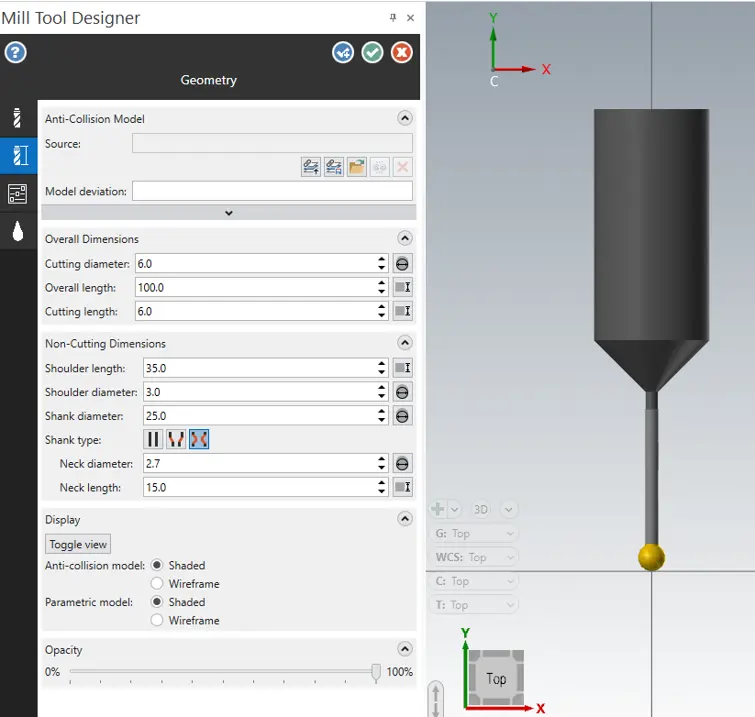Click the second anti-collision source icon

pos(334,167)
